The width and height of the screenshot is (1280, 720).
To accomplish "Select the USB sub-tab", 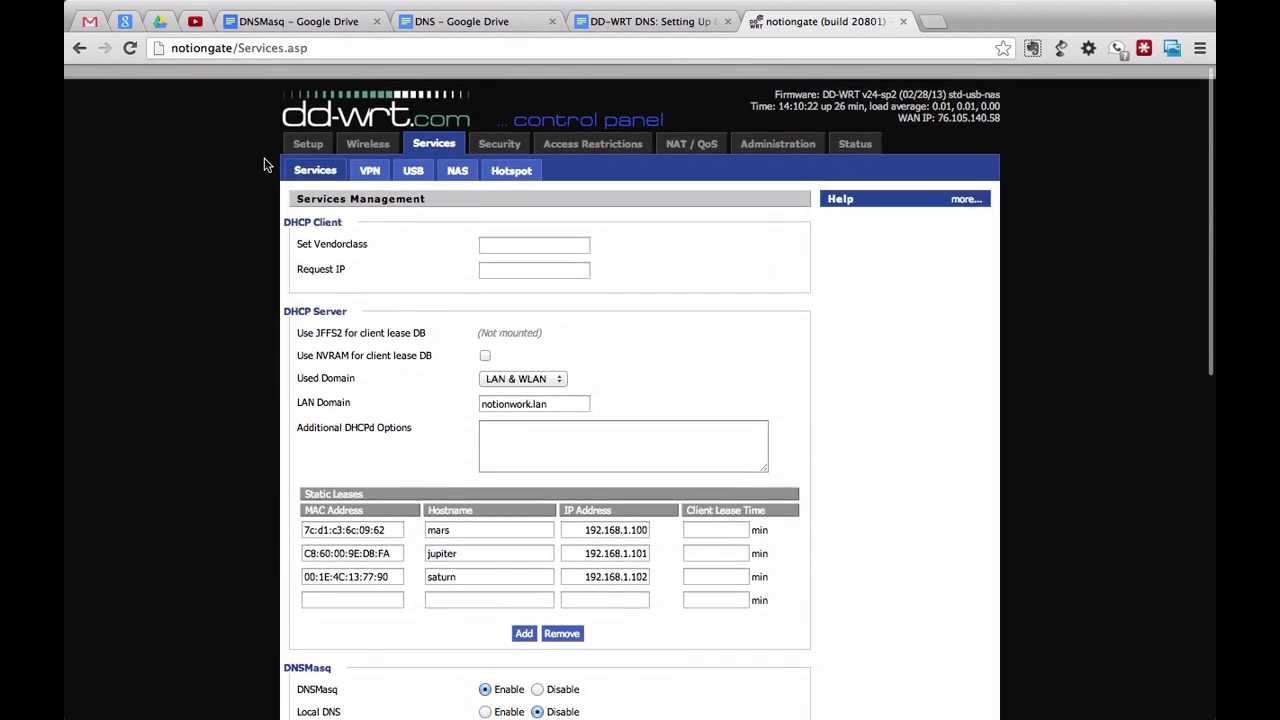I will coord(413,171).
